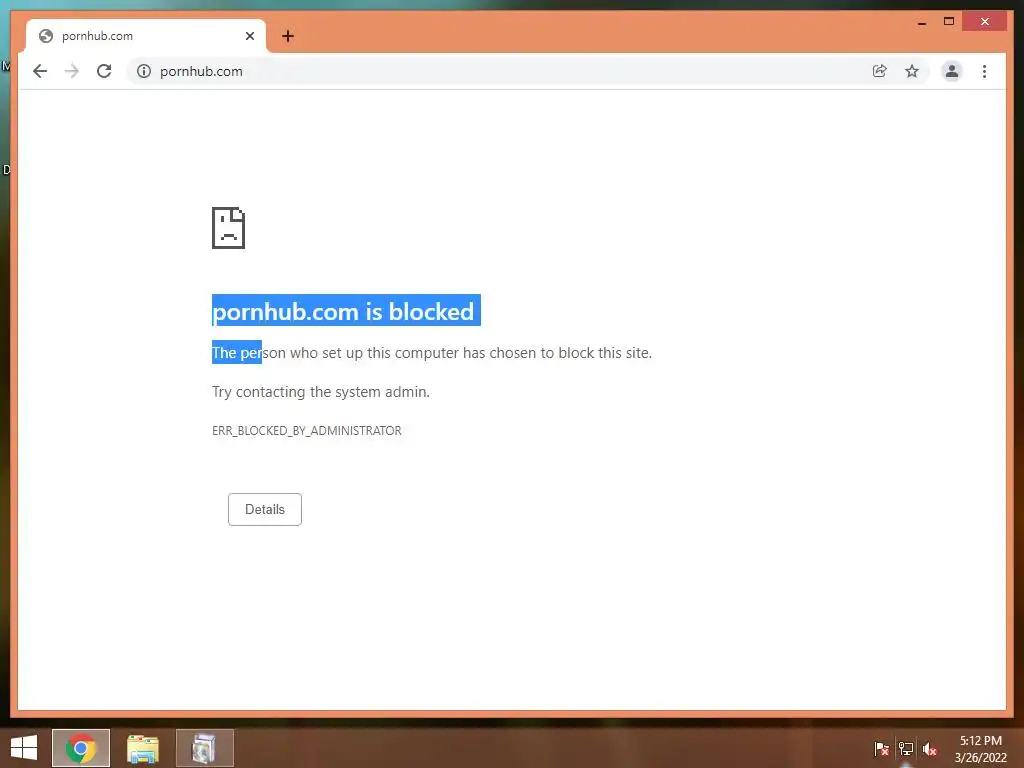Screen dimensions: 1024x768
Task: Open File Explorer from the taskbar
Action: pos(143,748)
